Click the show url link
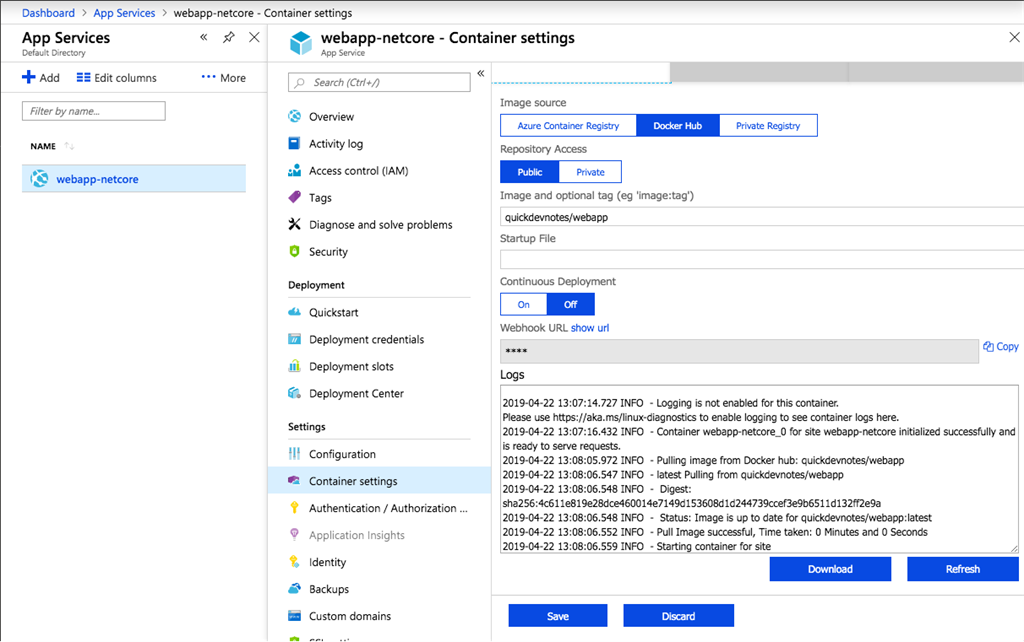Screen dimensions: 1024x642 (x=589, y=327)
